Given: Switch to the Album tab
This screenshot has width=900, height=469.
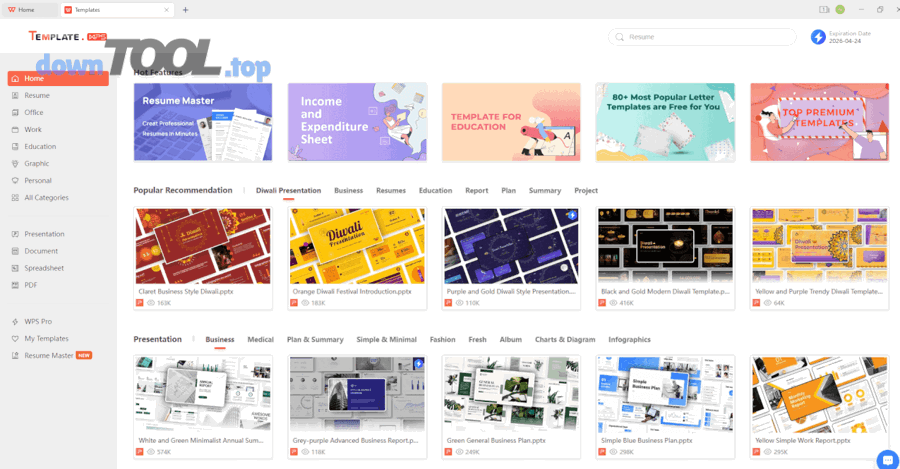Looking at the screenshot, I should pyautogui.click(x=510, y=340).
